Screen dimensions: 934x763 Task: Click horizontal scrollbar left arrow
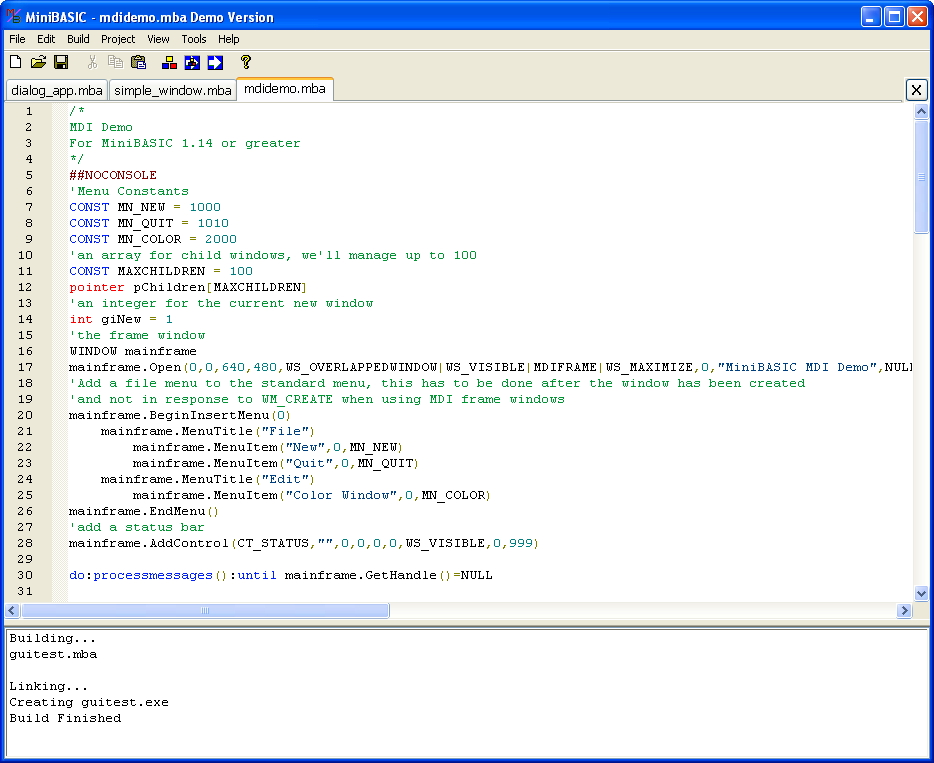click(12, 611)
